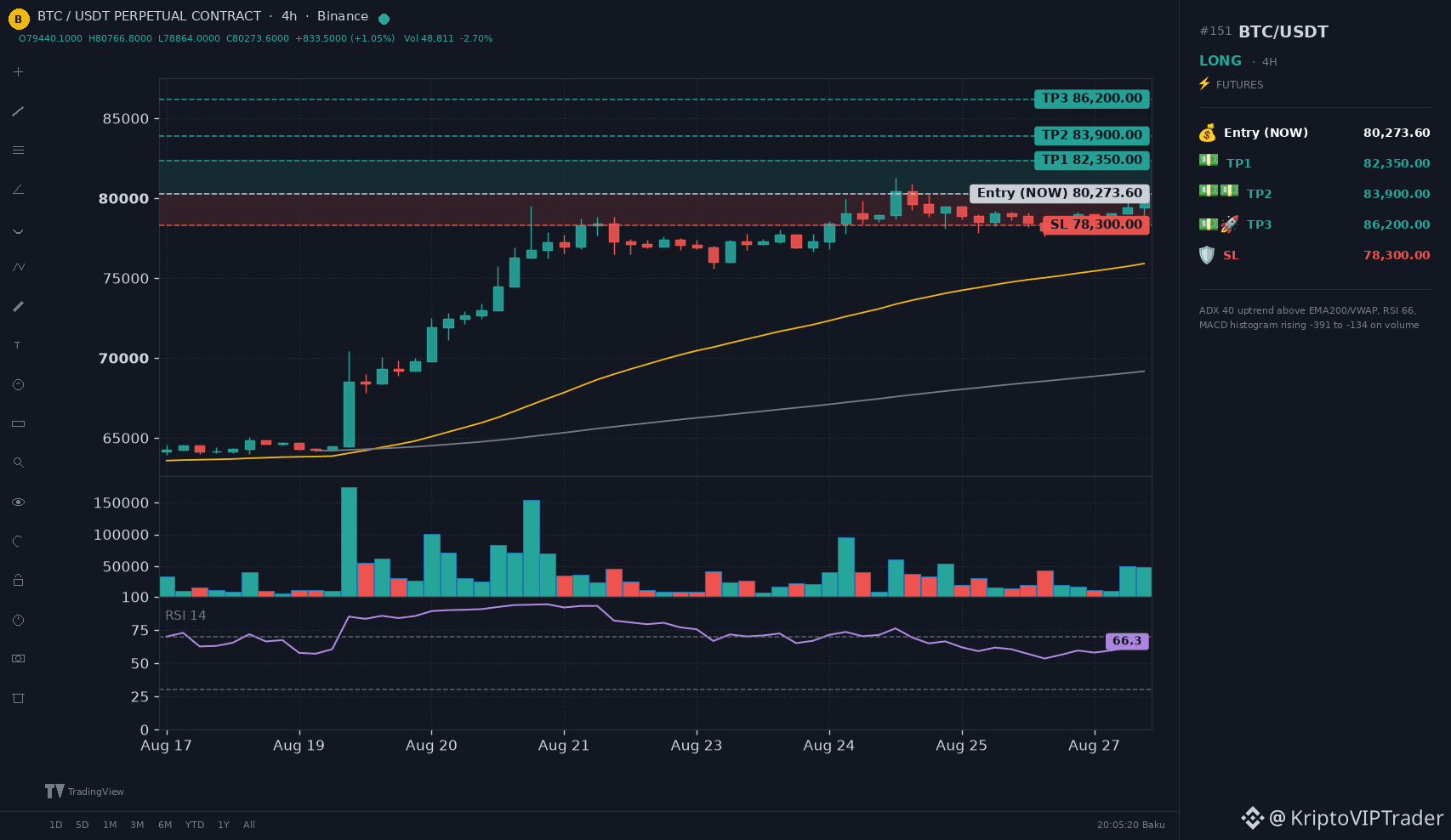Toggle the drawing lock padlock icon

coord(18,580)
